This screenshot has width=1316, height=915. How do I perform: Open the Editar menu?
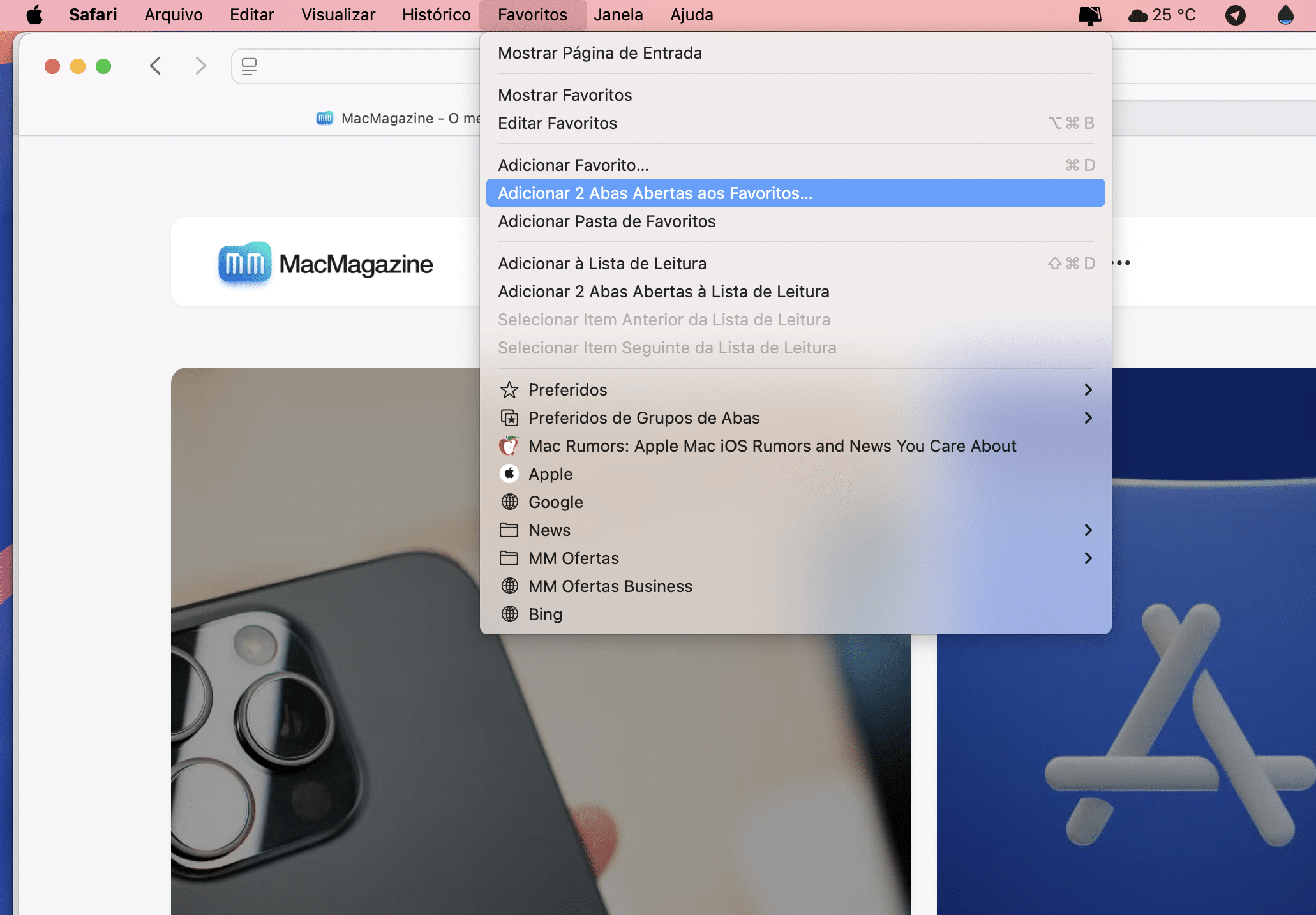(252, 15)
